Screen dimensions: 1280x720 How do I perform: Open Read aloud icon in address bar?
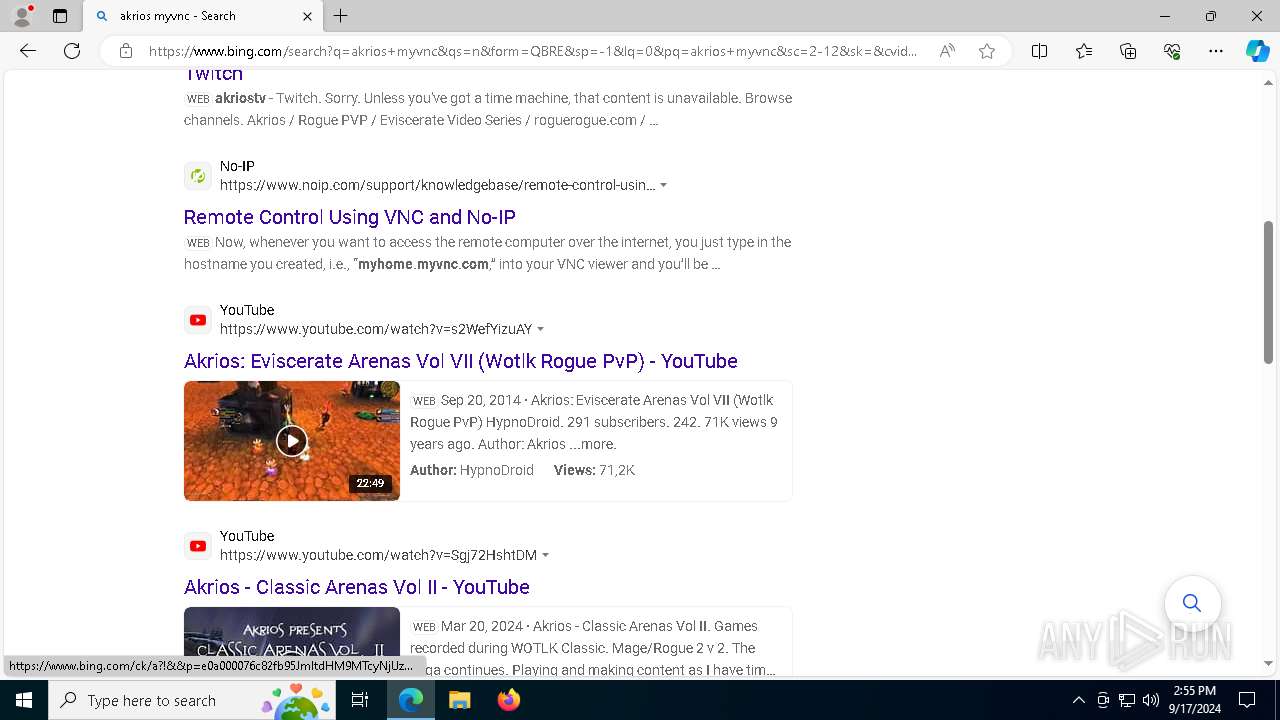[x=946, y=51]
